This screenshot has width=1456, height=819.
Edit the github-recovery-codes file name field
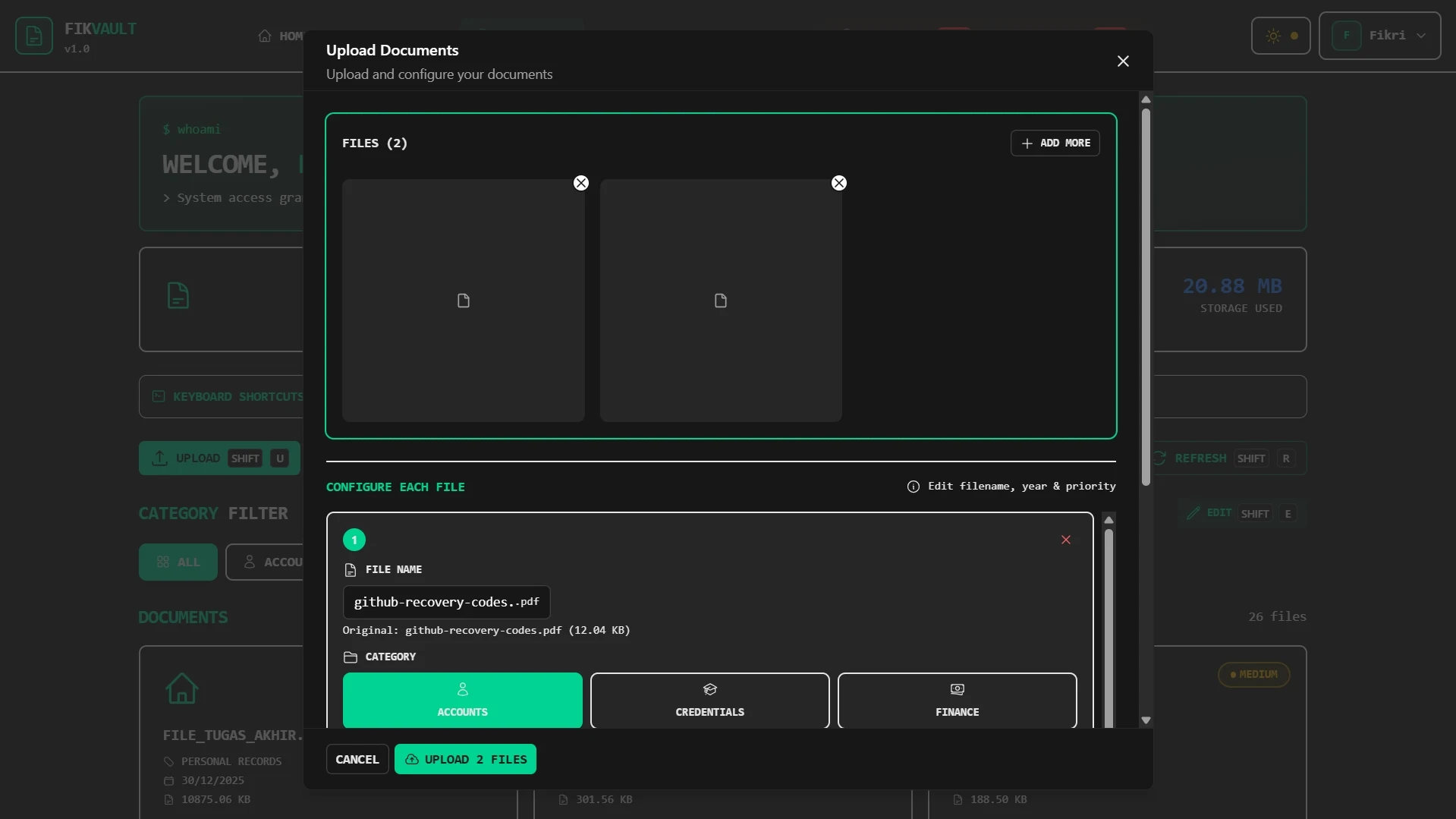click(x=446, y=602)
